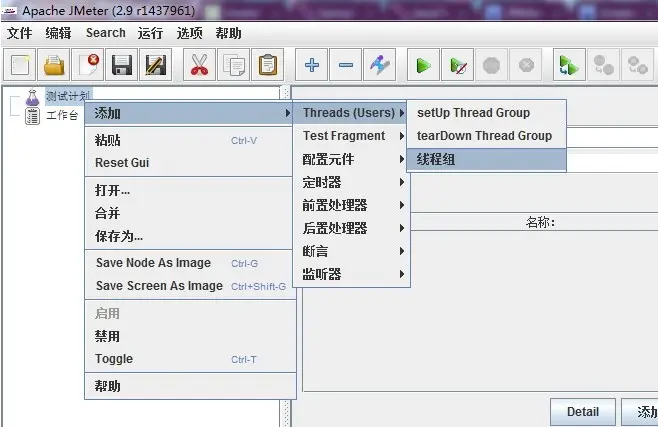The height and width of the screenshot is (427, 658).
Task: Expand 定时器 submenu
Action: (352, 182)
